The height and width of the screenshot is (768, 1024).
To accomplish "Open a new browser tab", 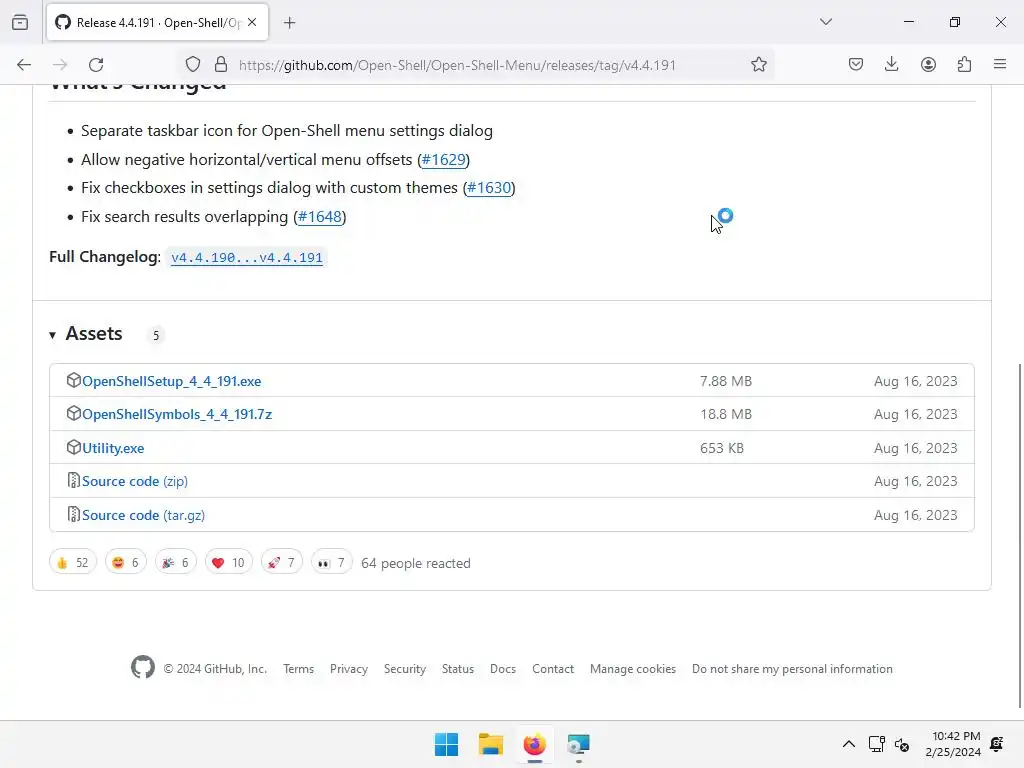I will click(x=289, y=23).
